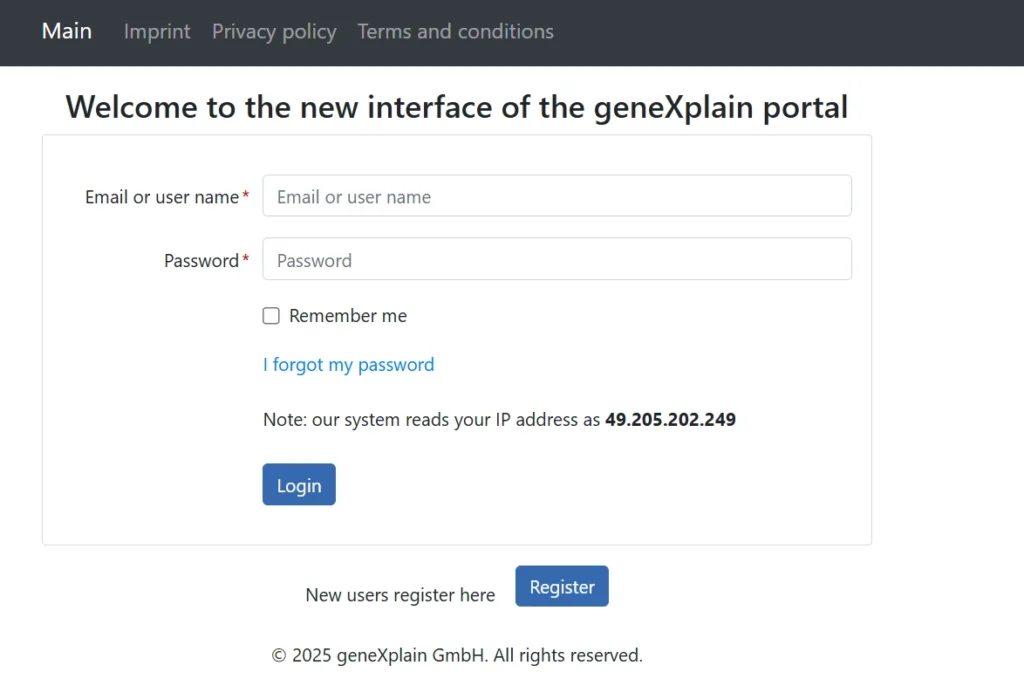Follow the "I forgot my password" link
Screen dimensions: 1024x679
[x=348, y=365]
